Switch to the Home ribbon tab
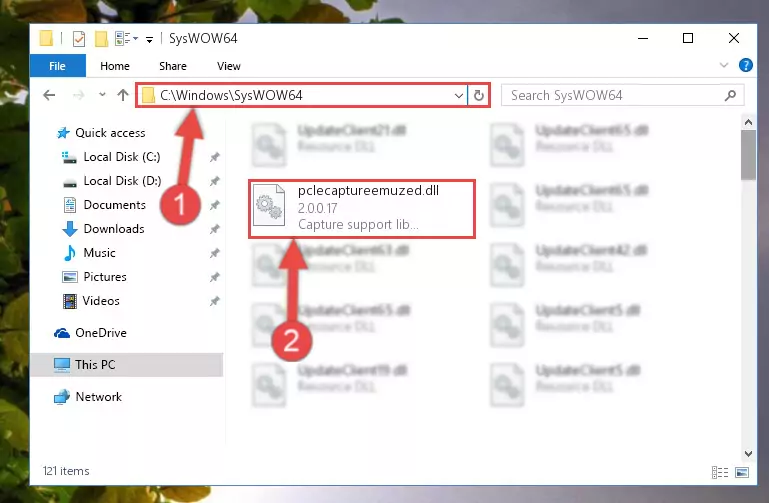 point(115,66)
